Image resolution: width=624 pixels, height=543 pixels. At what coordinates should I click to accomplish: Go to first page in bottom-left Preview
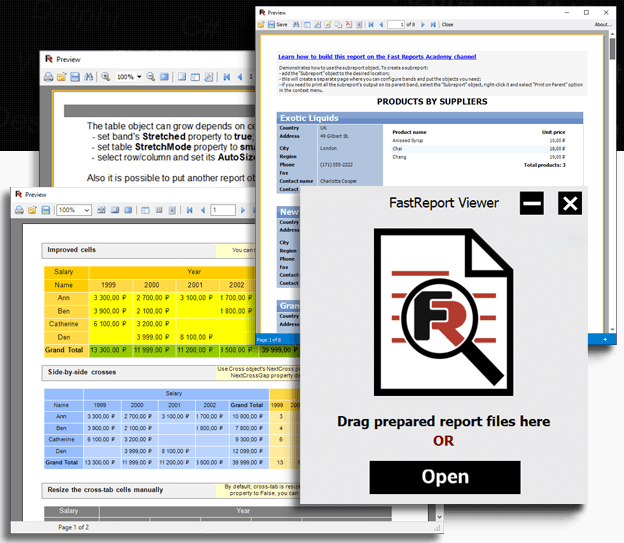coord(189,210)
